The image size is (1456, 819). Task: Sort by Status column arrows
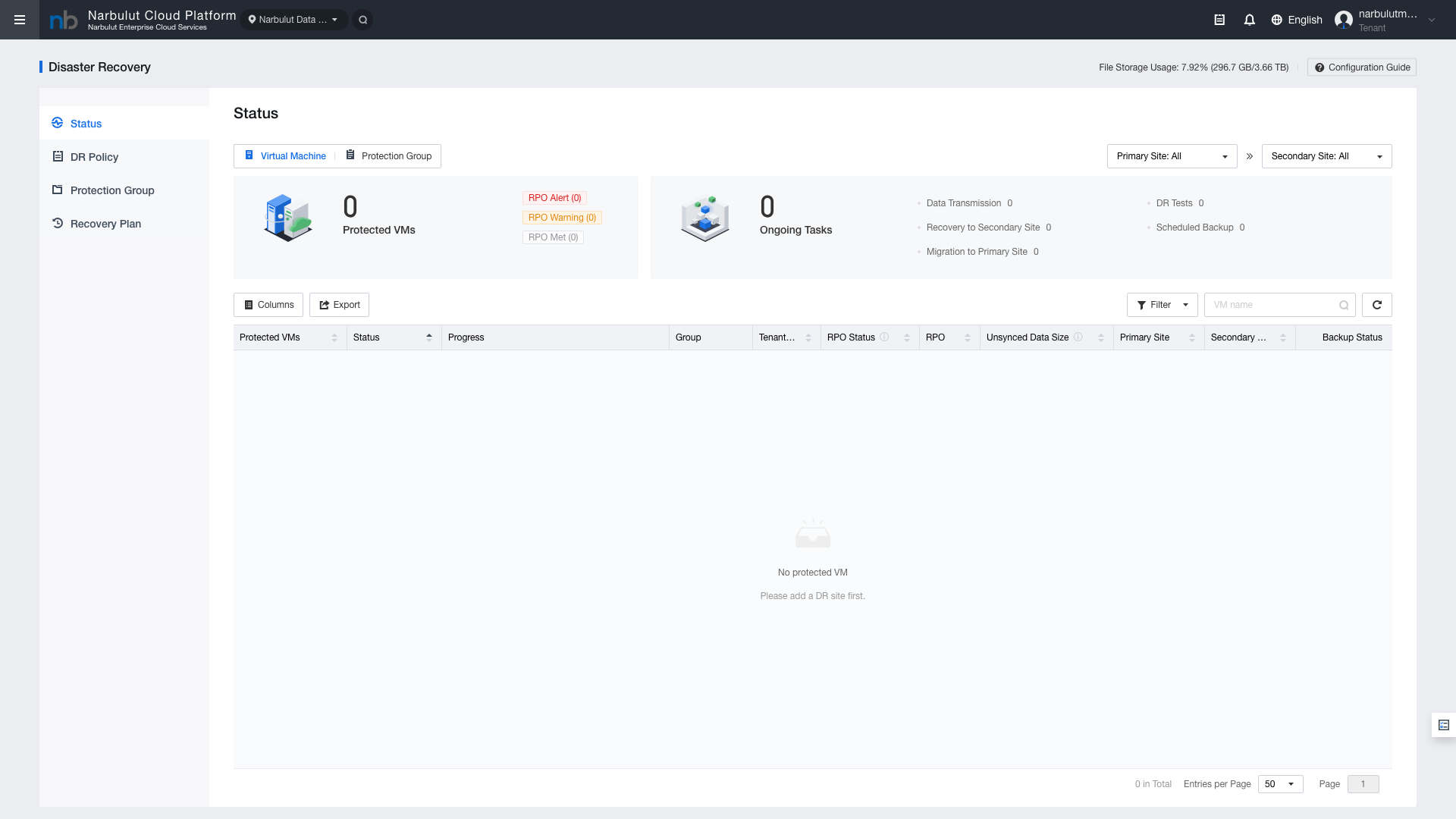pos(429,337)
